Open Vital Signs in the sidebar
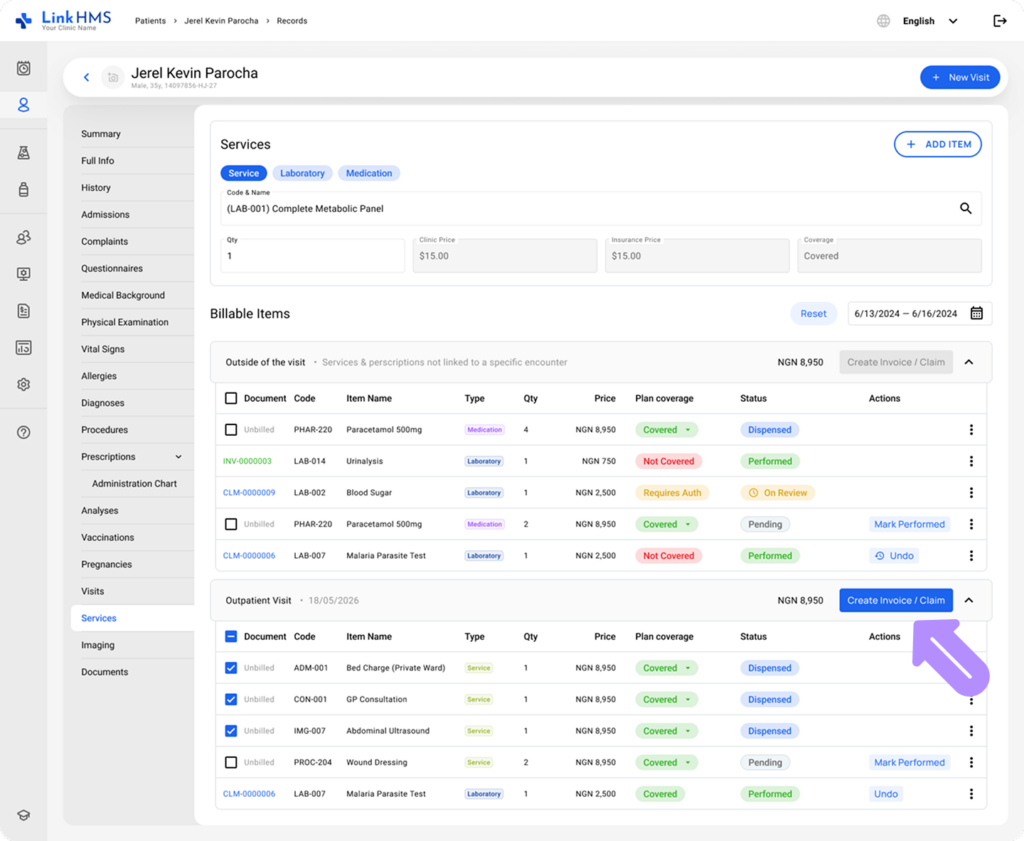1024x841 pixels. [x=103, y=349]
